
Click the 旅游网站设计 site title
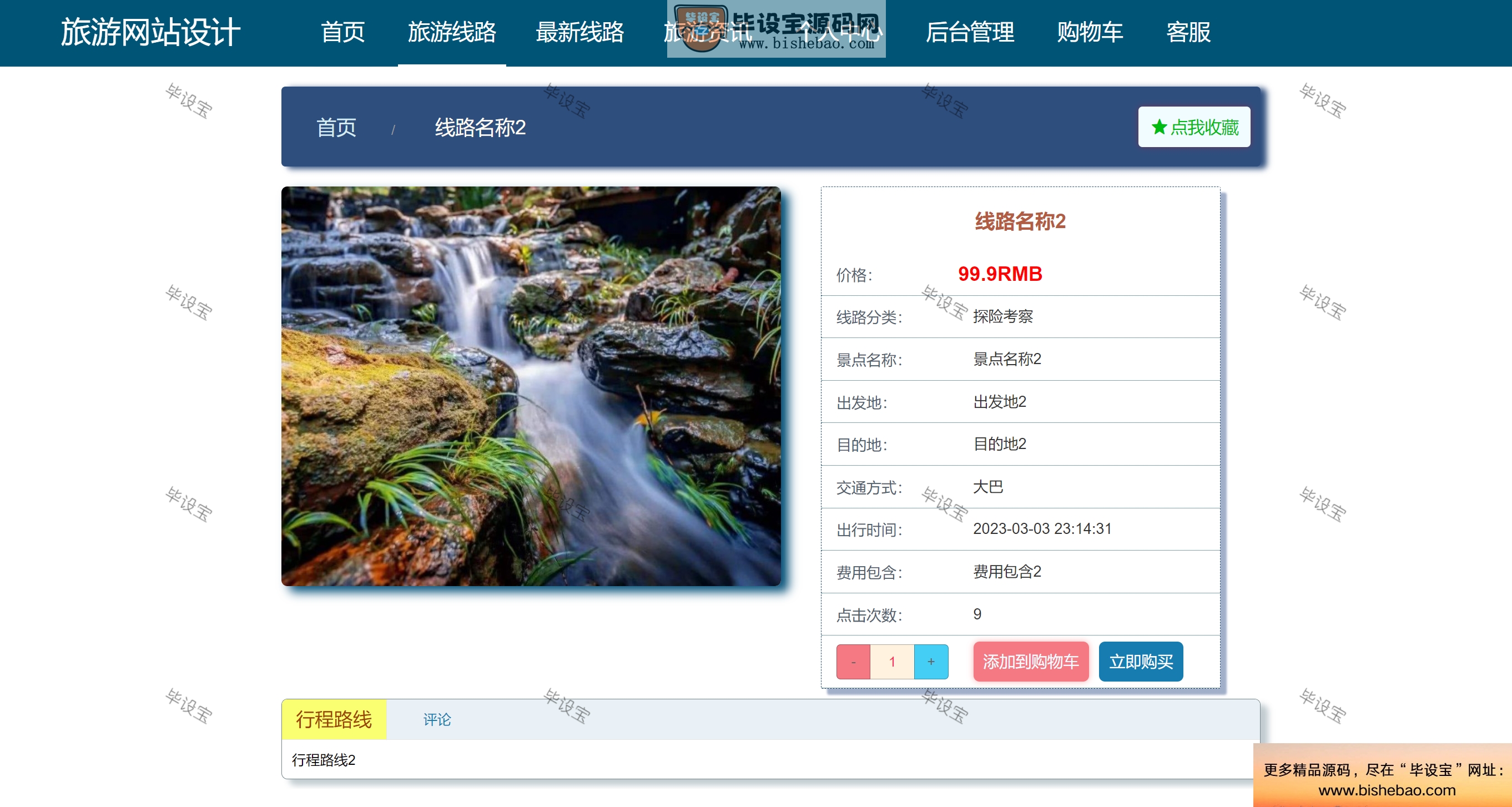151,32
